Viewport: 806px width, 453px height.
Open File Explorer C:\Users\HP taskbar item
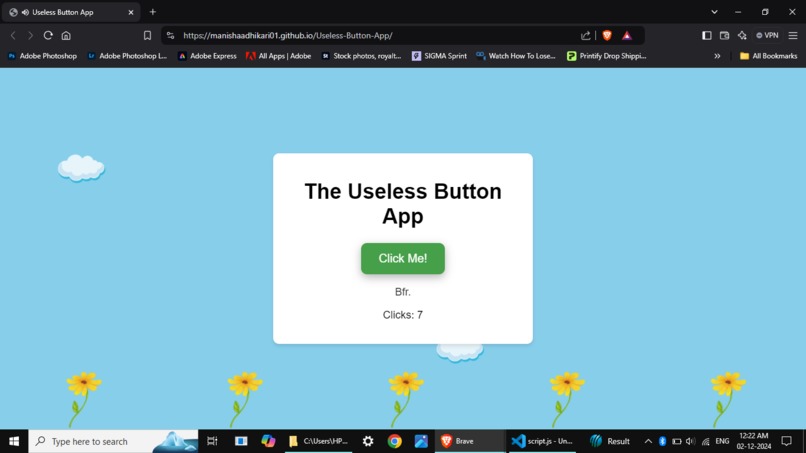click(x=319, y=441)
